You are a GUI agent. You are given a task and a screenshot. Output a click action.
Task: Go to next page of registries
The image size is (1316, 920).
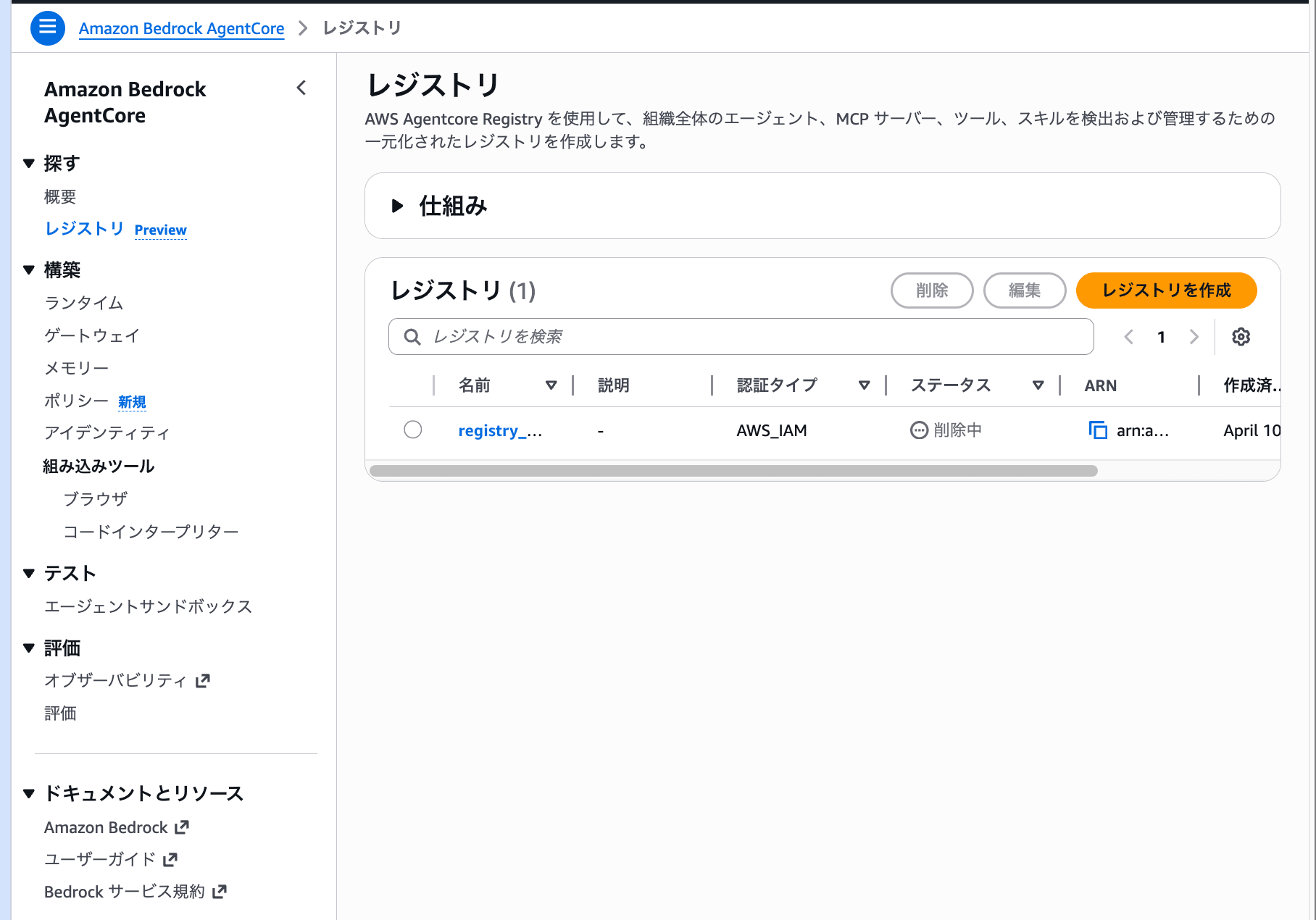[x=1194, y=337]
